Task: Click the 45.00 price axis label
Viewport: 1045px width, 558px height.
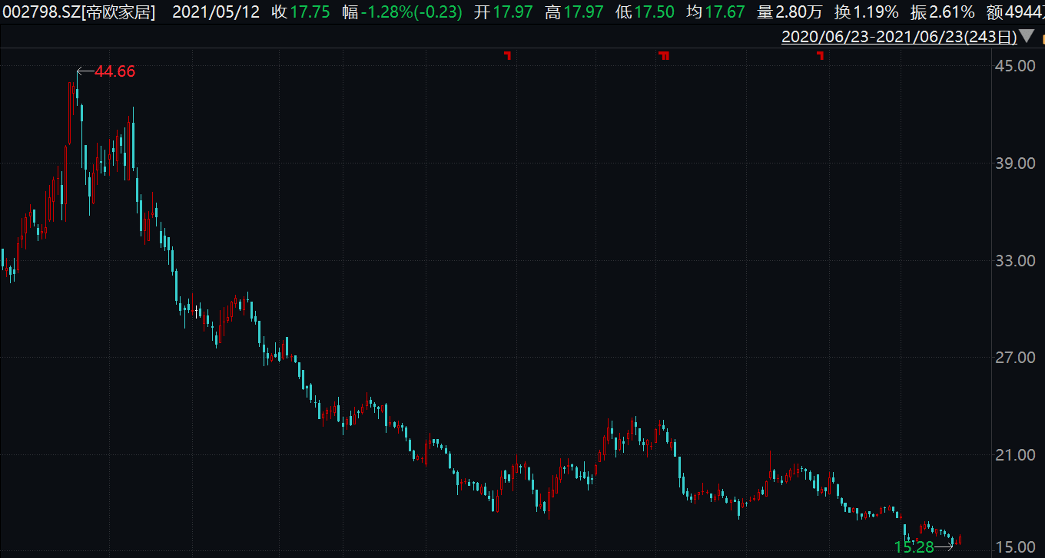Action: point(1018,66)
